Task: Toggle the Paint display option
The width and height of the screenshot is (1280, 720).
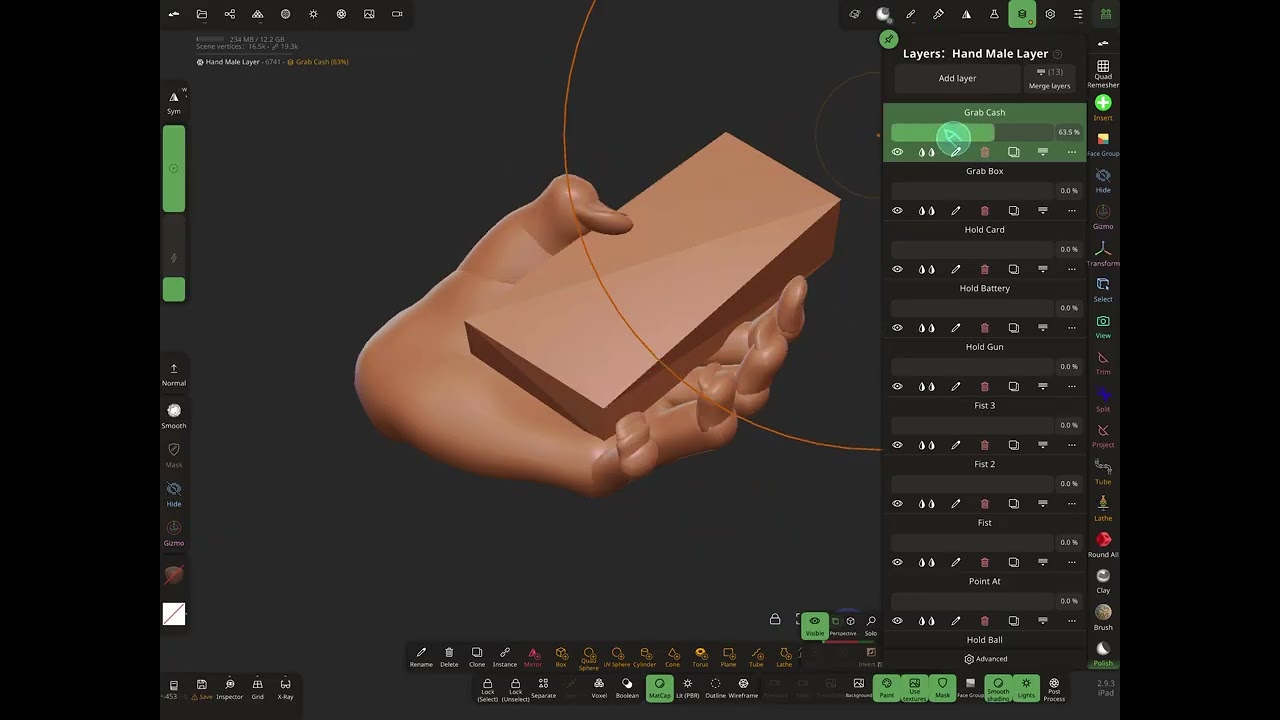Action: coord(886,688)
